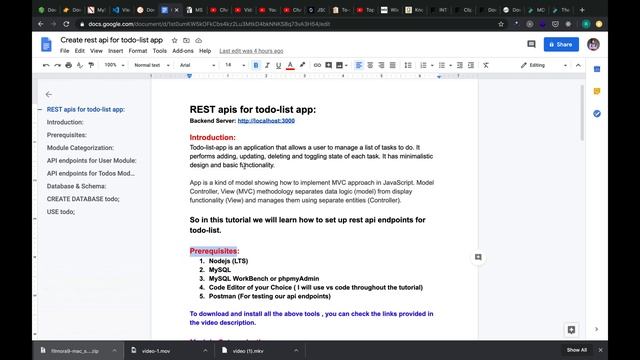This screenshot has height=360, width=640.
Task: Toggle bold formatting
Action: (x=256, y=65)
